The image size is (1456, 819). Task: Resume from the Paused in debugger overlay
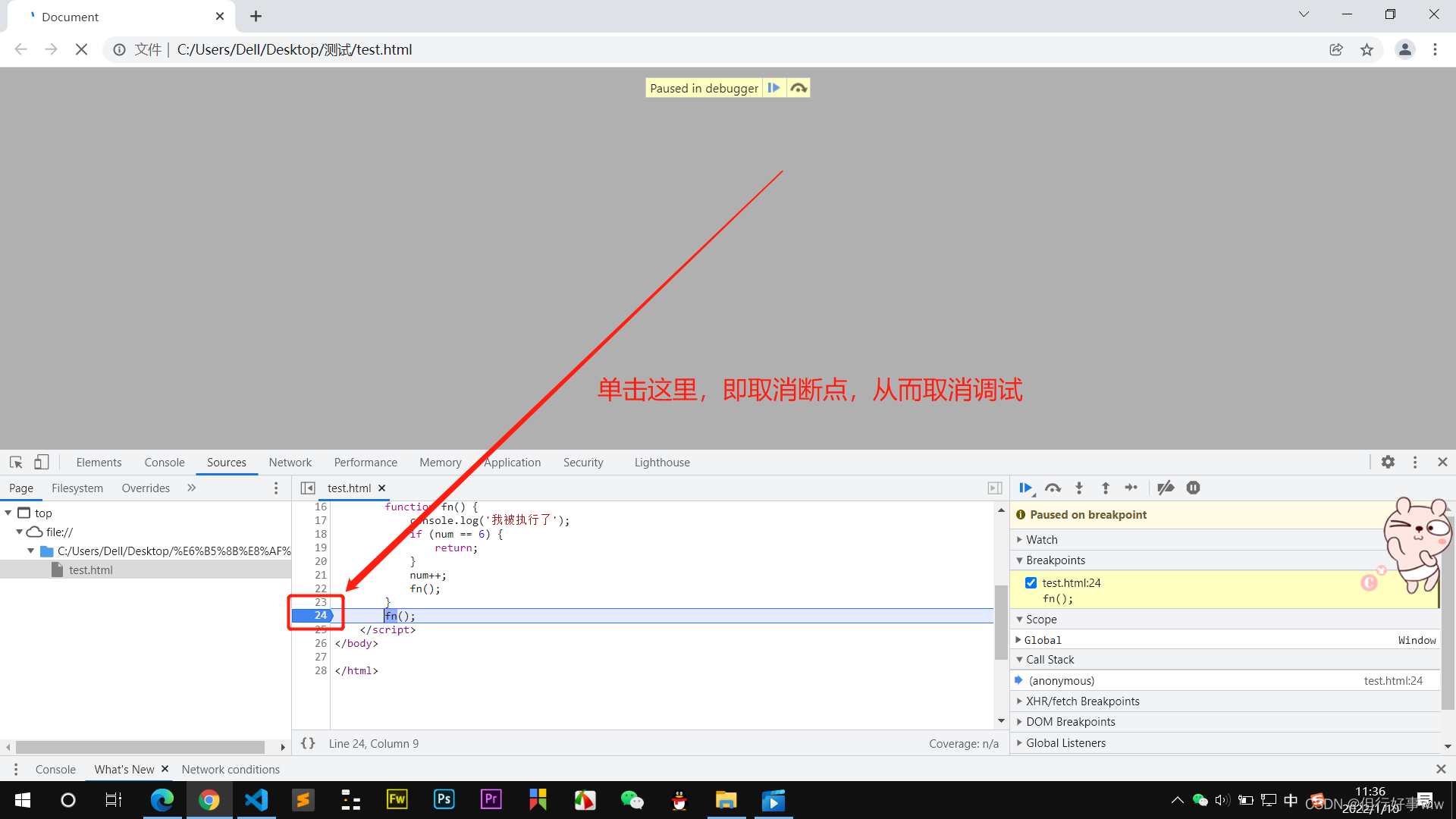(773, 88)
